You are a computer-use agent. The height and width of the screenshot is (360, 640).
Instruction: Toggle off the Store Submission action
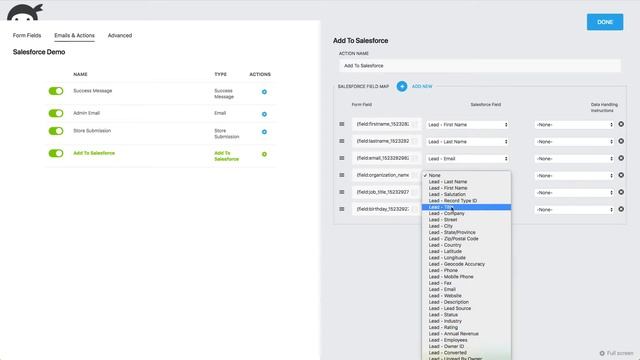tap(56, 131)
